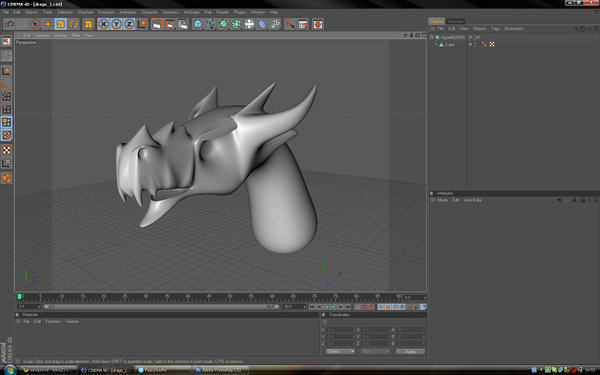Open the Windows Start orb
The image size is (600, 375).
[10, 370]
